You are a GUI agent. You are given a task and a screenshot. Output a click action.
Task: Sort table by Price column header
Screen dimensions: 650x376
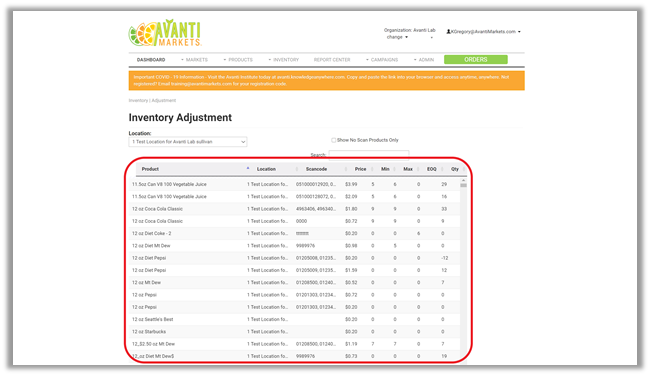(x=360, y=169)
